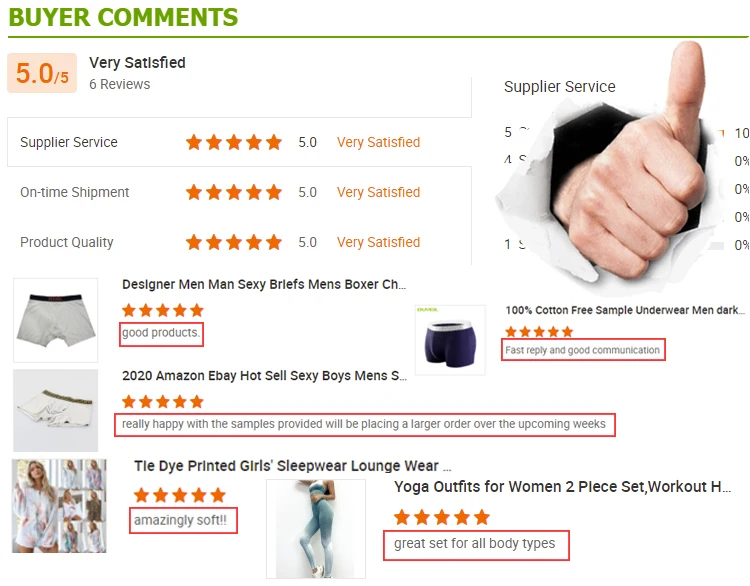750x586 pixels.
Task: Open Tie Dye Printed Girls' Sleepwear link
Action: coord(292,465)
